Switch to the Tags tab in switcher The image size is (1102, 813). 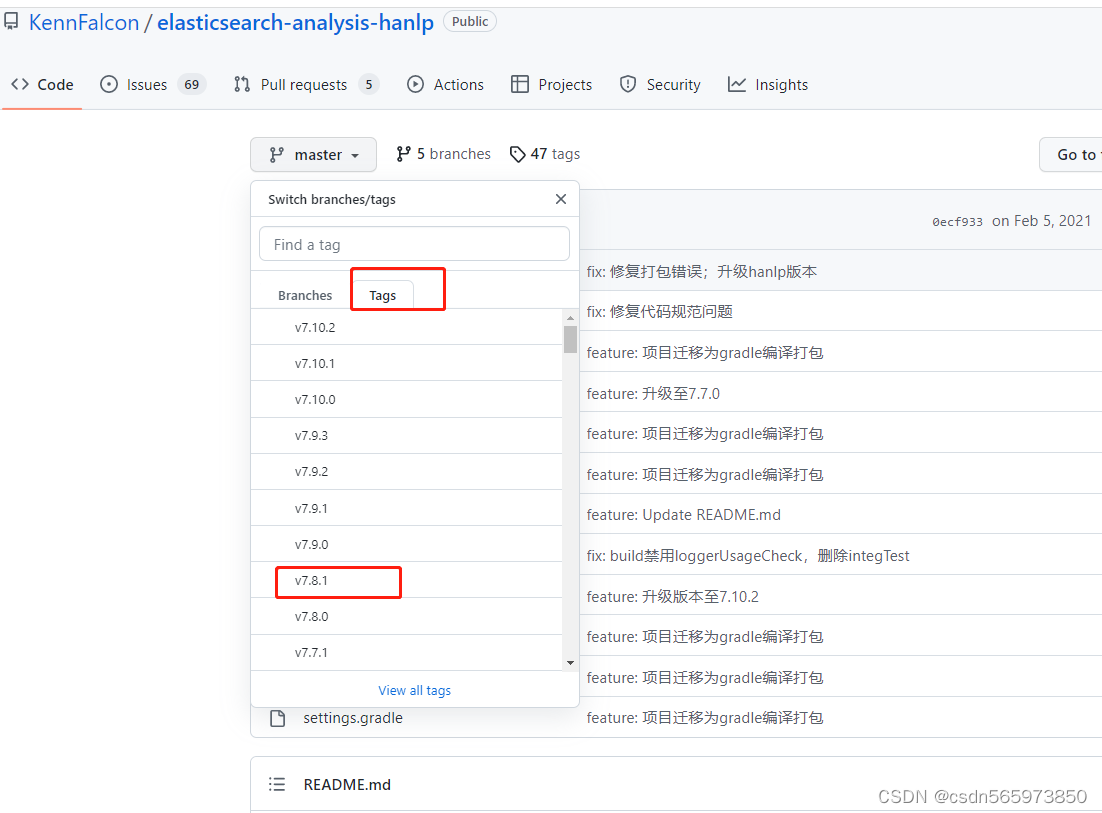coord(383,295)
